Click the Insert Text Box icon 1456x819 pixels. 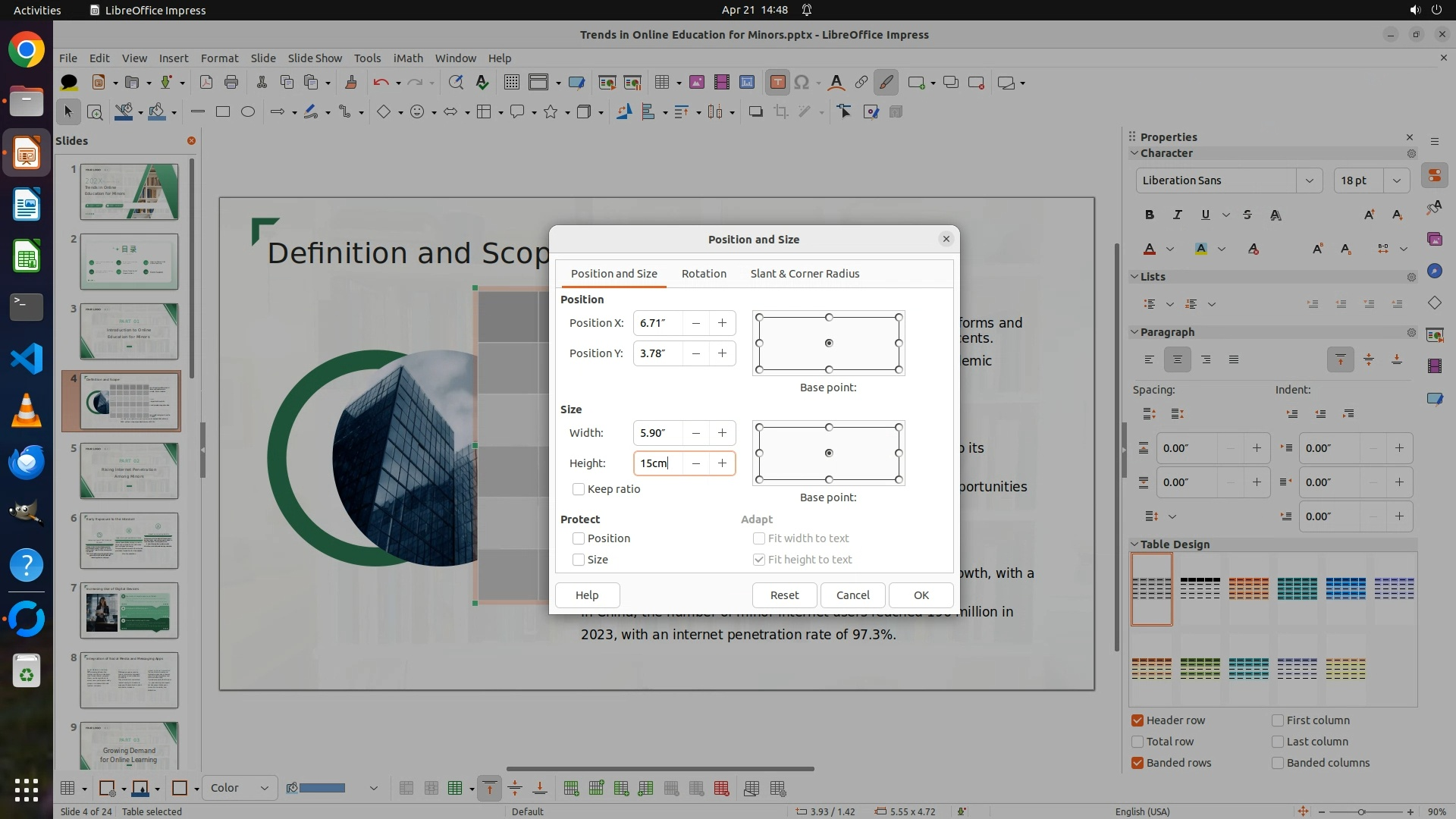[x=777, y=83]
